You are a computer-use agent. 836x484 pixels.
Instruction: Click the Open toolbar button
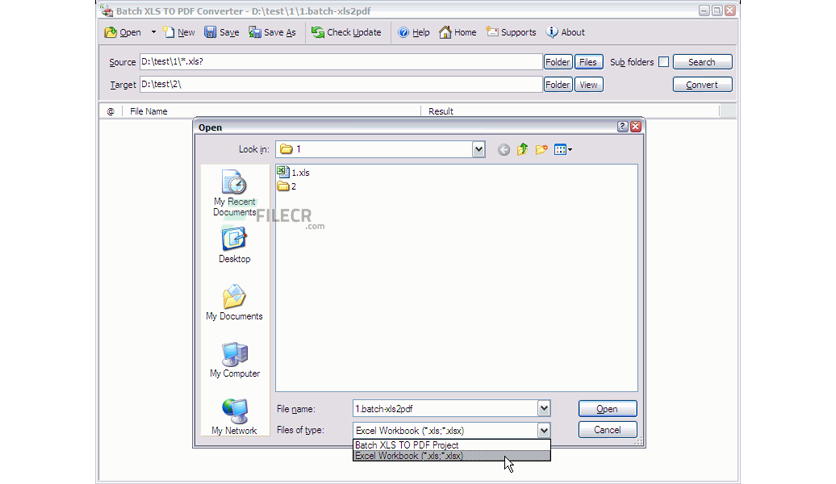click(x=123, y=33)
